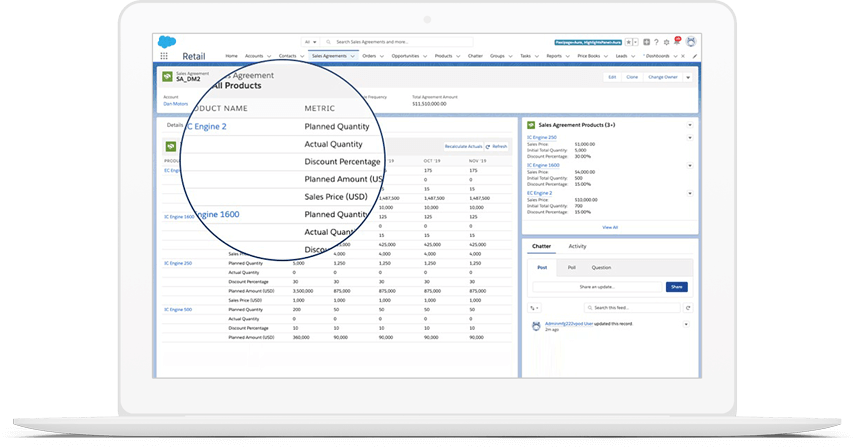This screenshot has height=447, width=857.
Task: Select the Question publisher tab
Action: [601, 268]
